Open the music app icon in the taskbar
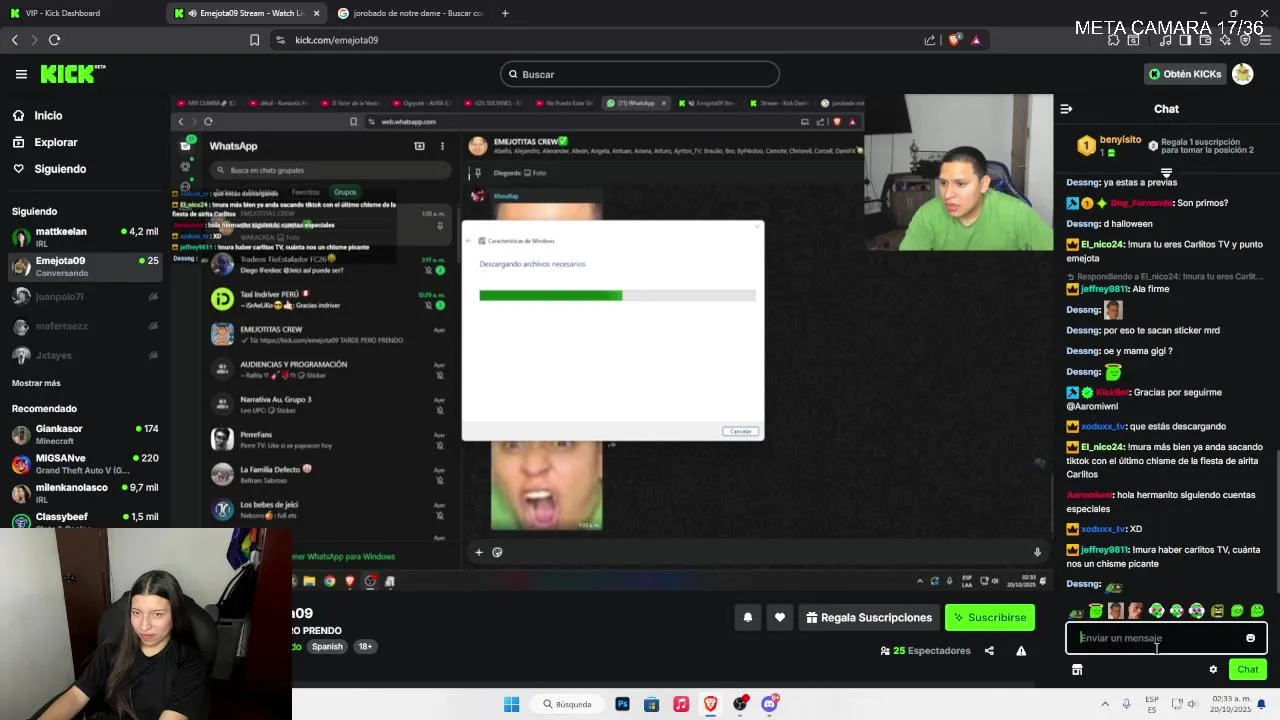 click(x=681, y=704)
